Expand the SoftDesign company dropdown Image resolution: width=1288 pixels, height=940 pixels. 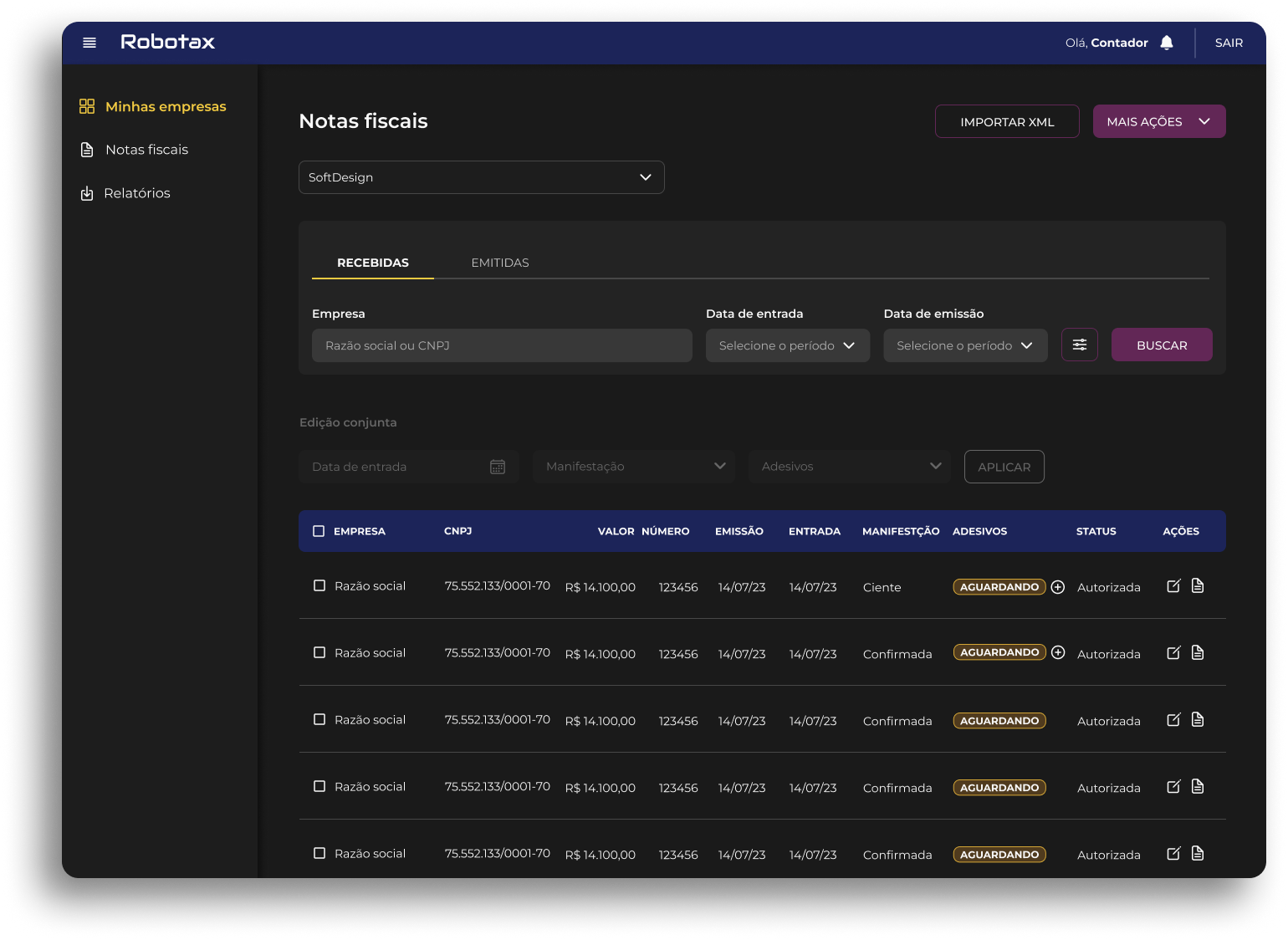[x=482, y=177]
